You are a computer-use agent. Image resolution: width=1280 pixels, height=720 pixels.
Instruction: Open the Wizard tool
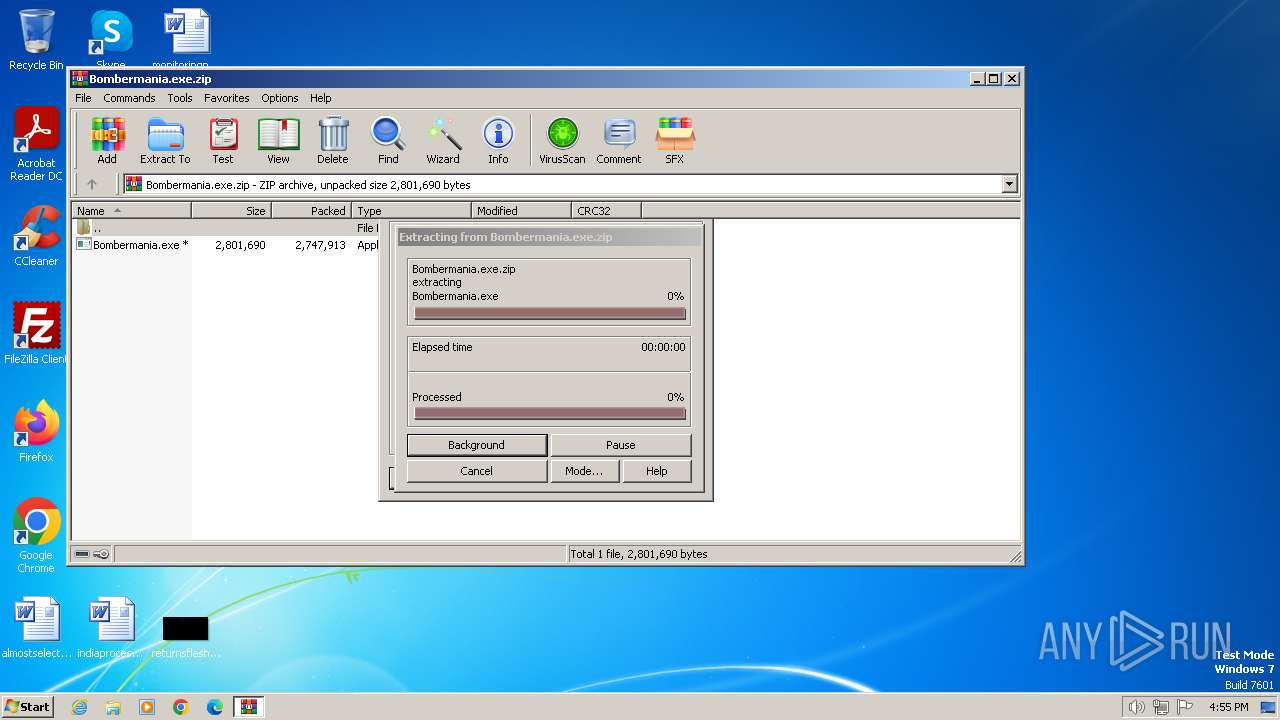click(443, 141)
